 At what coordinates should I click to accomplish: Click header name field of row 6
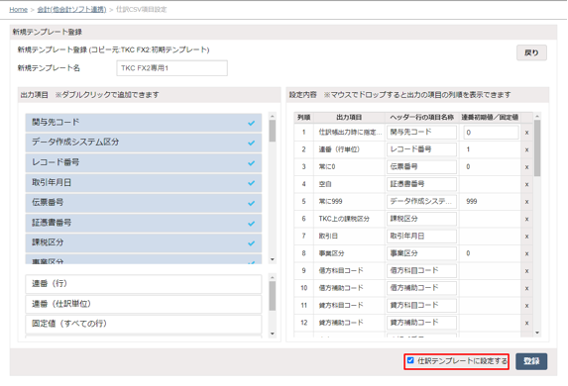(x=422, y=219)
